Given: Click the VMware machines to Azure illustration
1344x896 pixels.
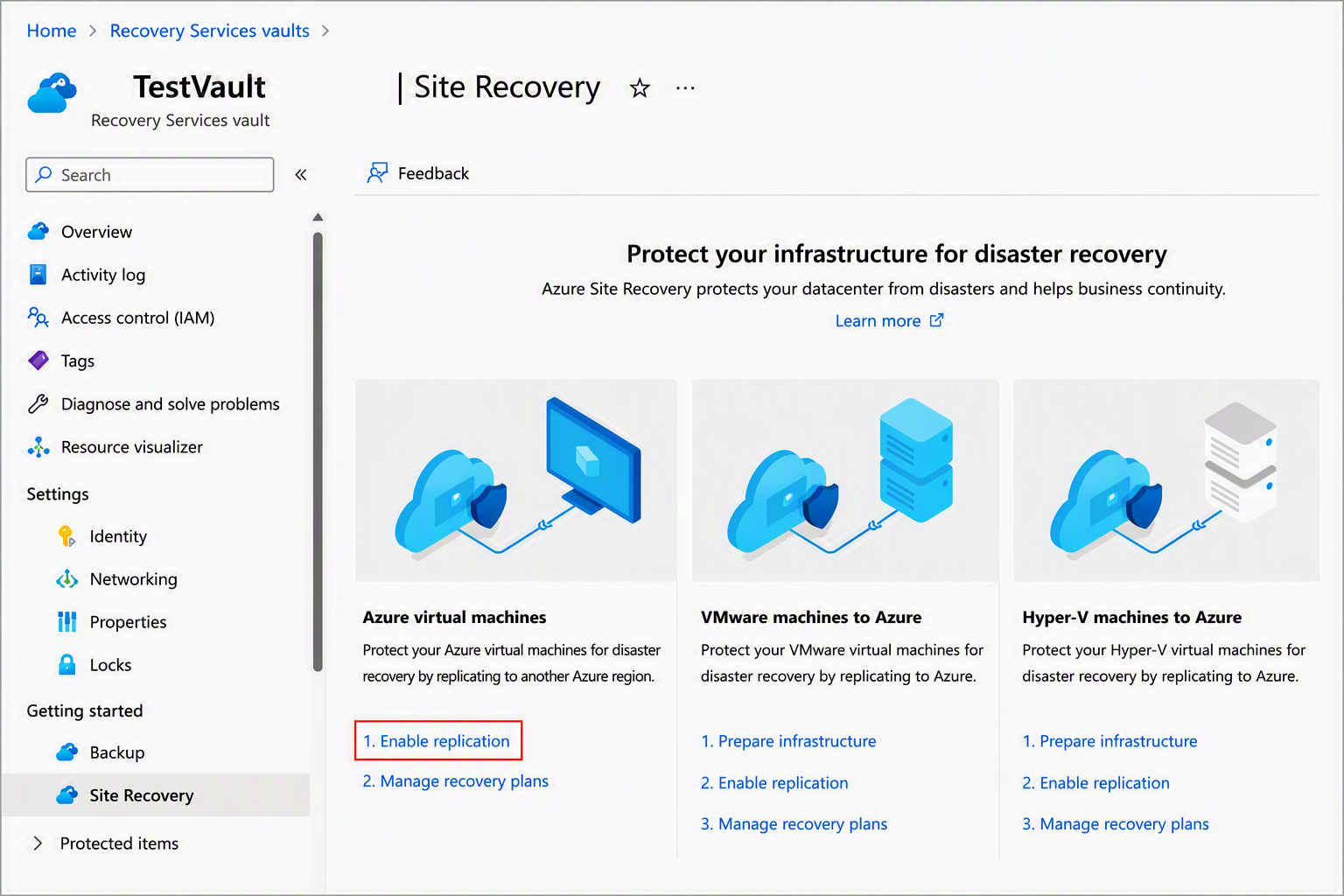Looking at the screenshot, I should tap(845, 480).
